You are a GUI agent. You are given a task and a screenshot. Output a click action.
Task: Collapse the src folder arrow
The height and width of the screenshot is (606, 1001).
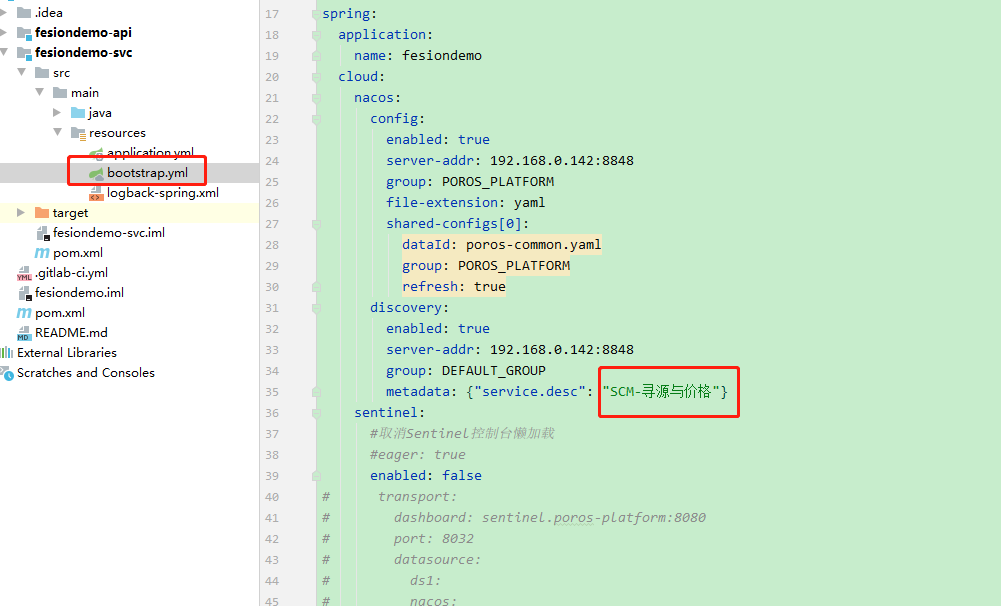(x=22, y=72)
